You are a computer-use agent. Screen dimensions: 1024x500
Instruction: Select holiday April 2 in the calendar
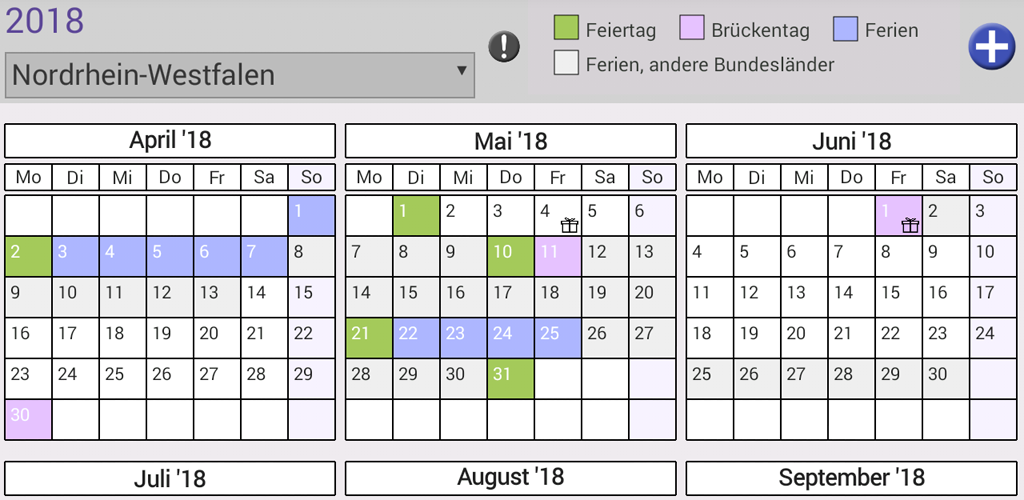point(28,257)
